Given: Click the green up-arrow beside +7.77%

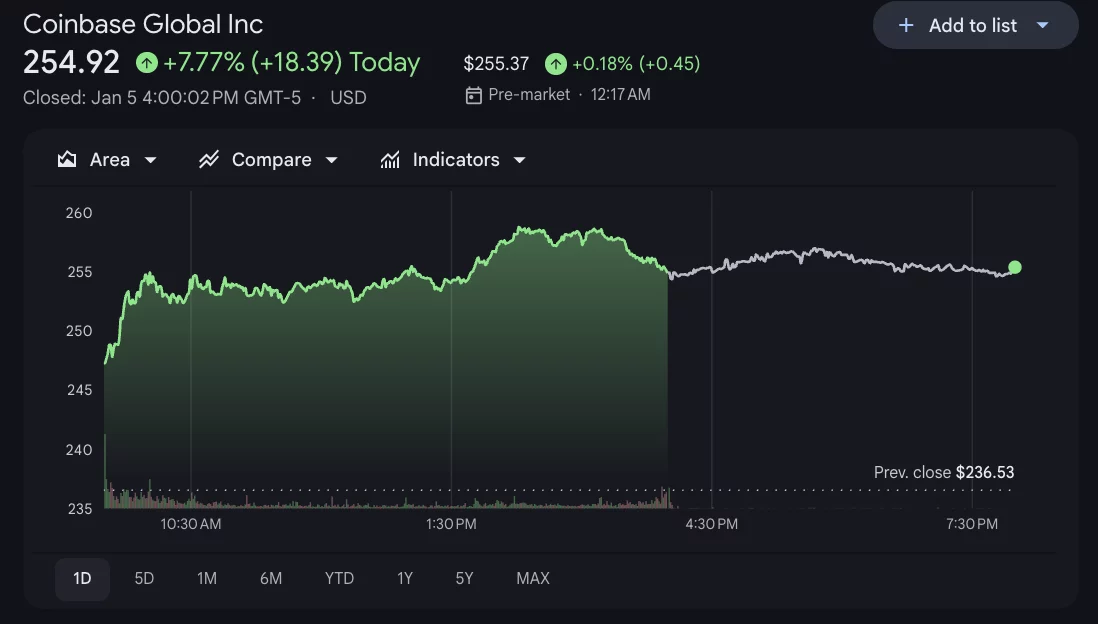Looking at the screenshot, I should click(x=147, y=63).
